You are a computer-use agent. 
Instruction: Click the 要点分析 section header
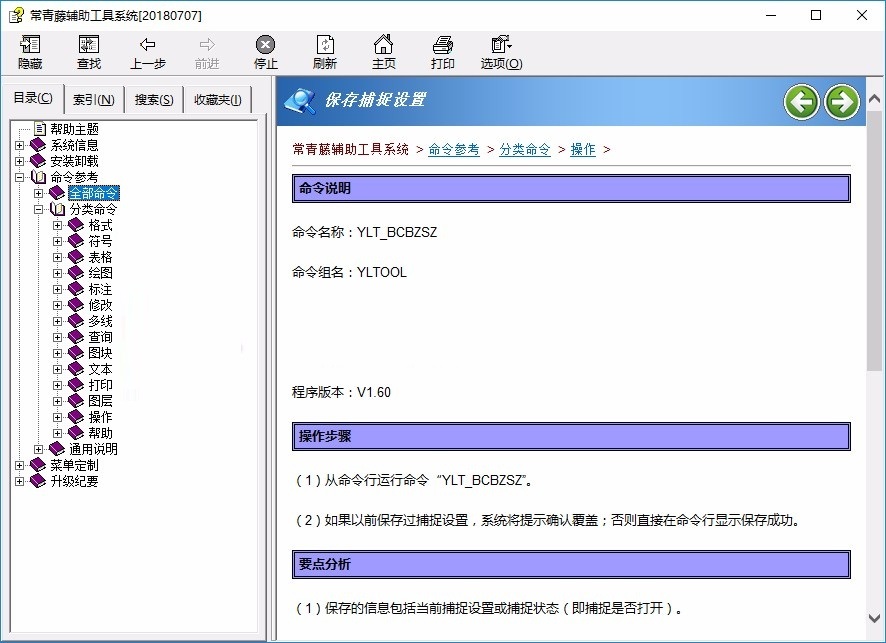[571, 564]
